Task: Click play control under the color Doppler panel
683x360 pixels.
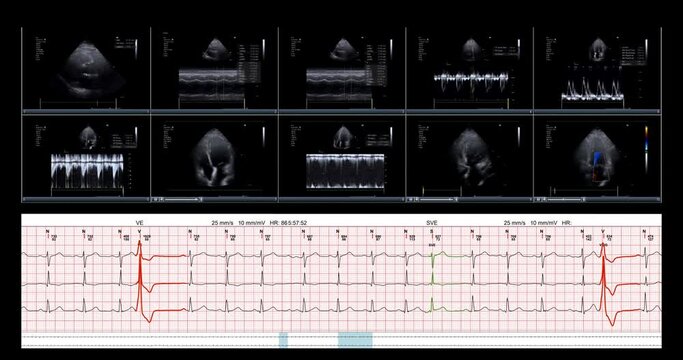Action: pos(538,200)
